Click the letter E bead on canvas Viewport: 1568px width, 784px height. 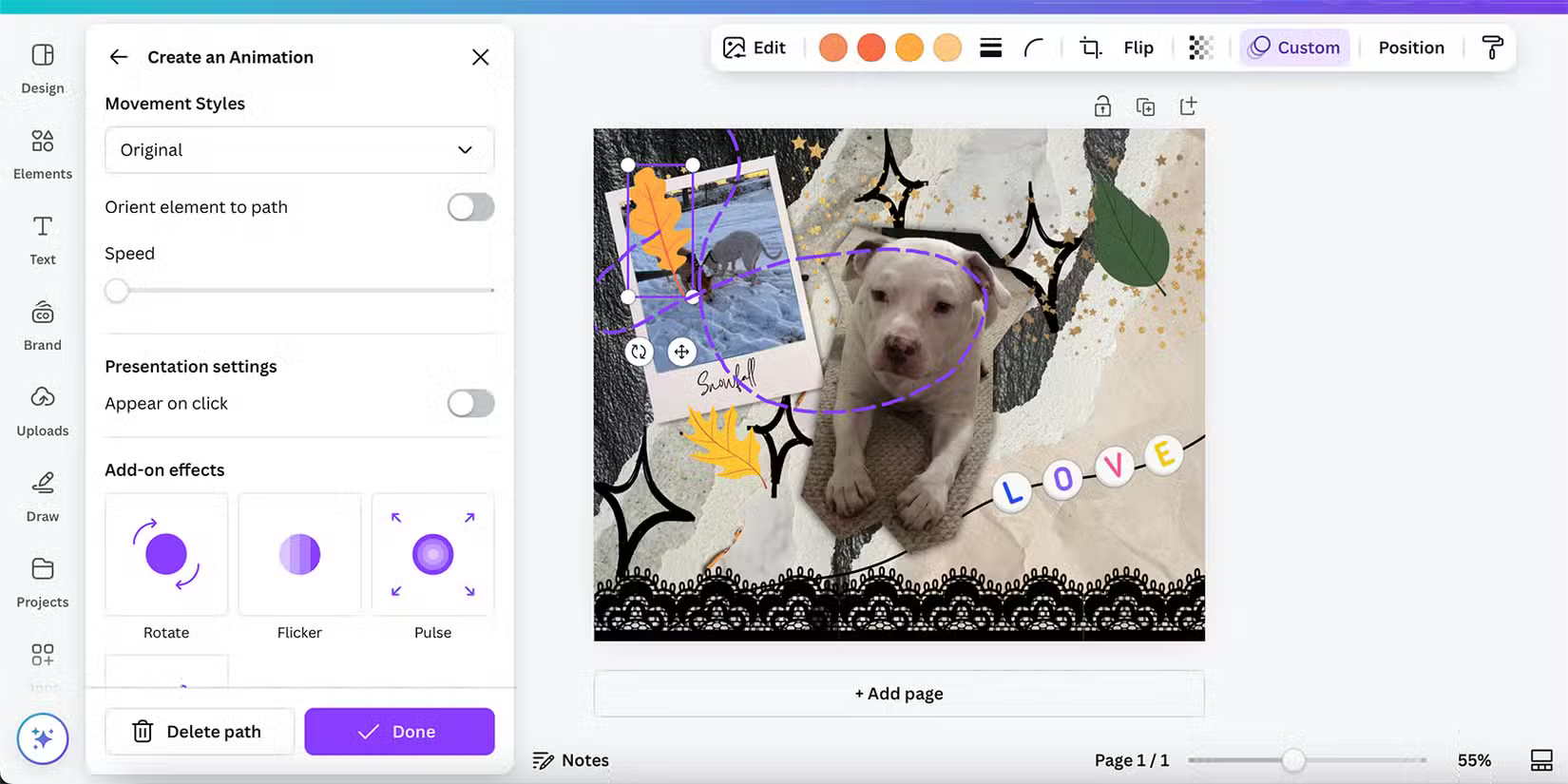coord(1164,454)
